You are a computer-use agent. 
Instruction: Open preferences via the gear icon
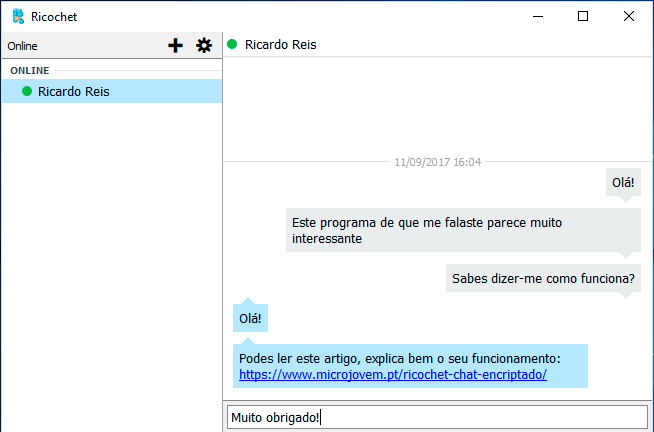tap(204, 45)
